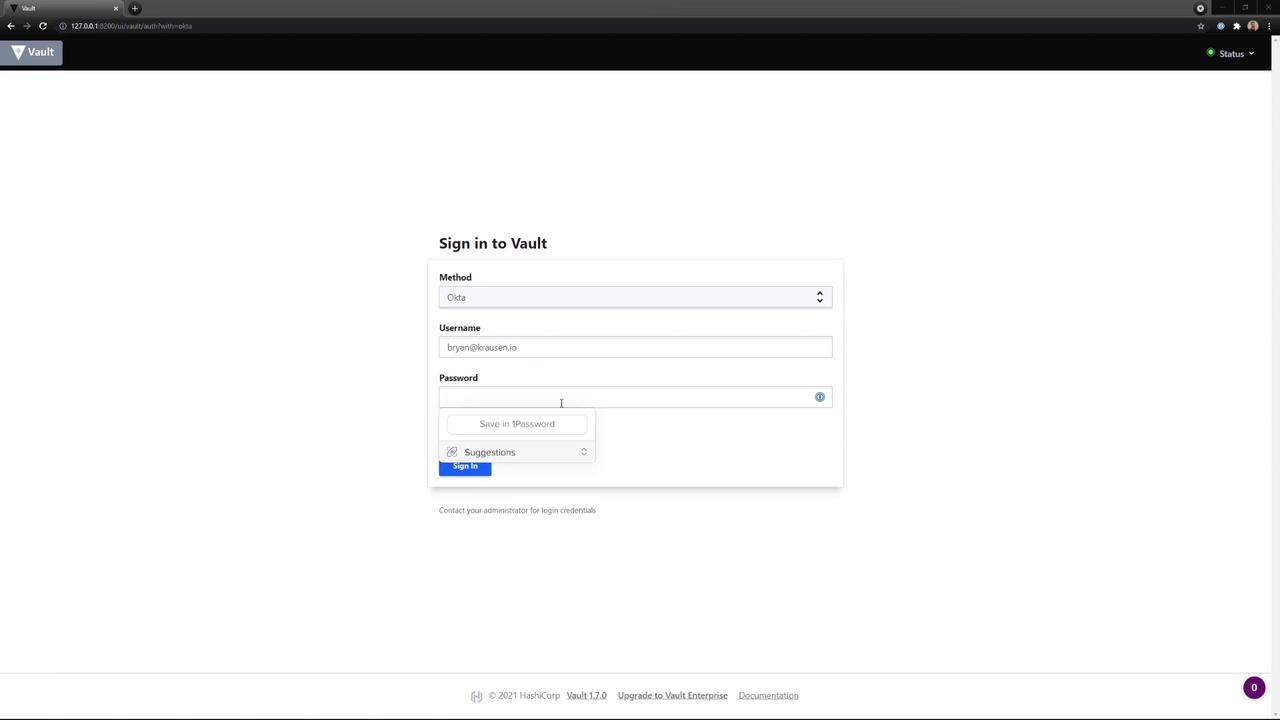
Task: Open a new browser tab with the plus icon
Action: click(135, 9)
